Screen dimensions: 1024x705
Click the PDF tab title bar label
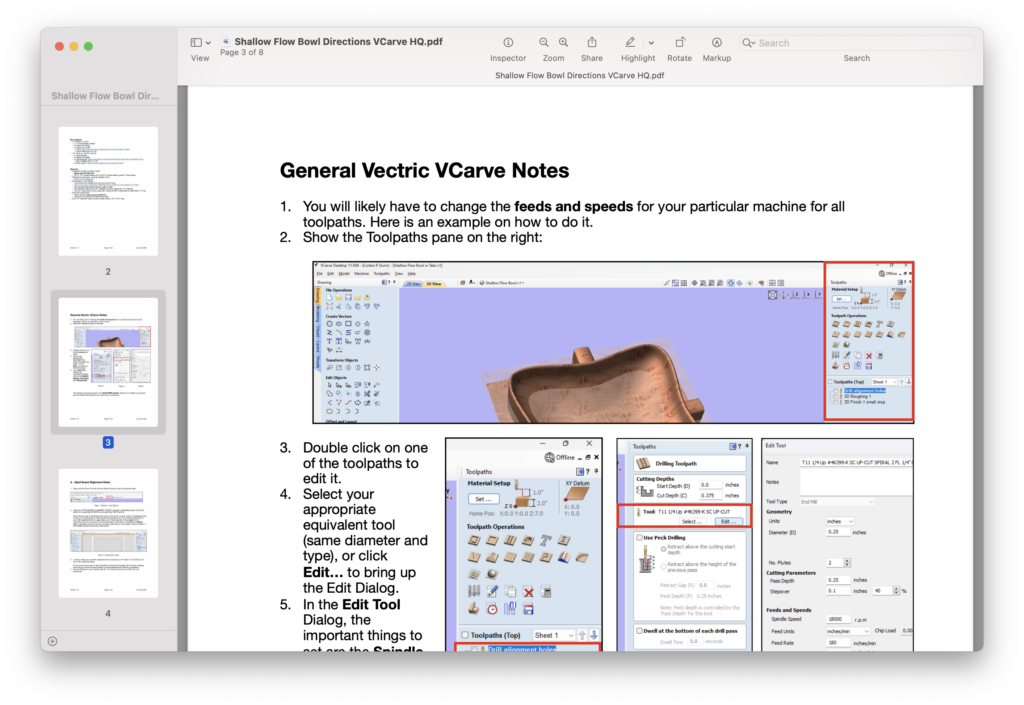pyautogui.click(x=579, y=75)
